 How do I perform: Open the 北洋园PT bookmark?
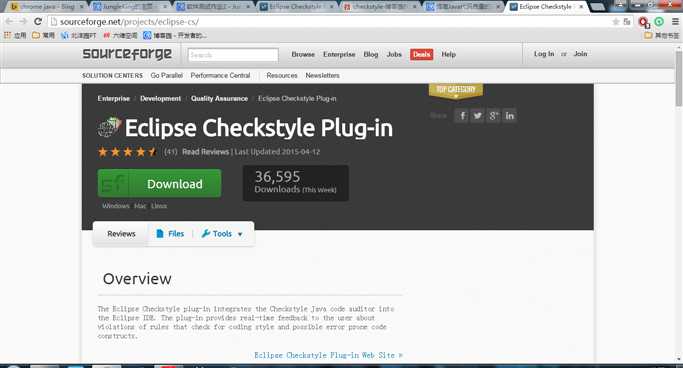78,35
